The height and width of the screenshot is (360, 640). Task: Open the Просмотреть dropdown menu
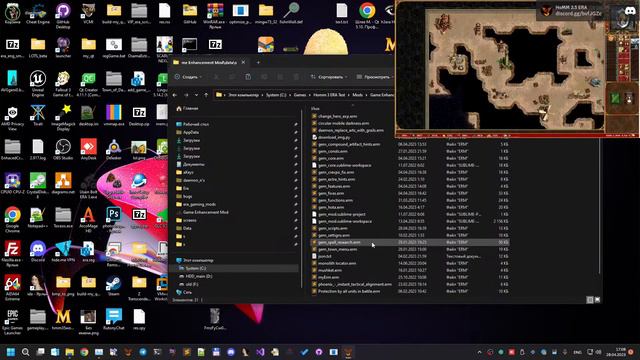375,77
